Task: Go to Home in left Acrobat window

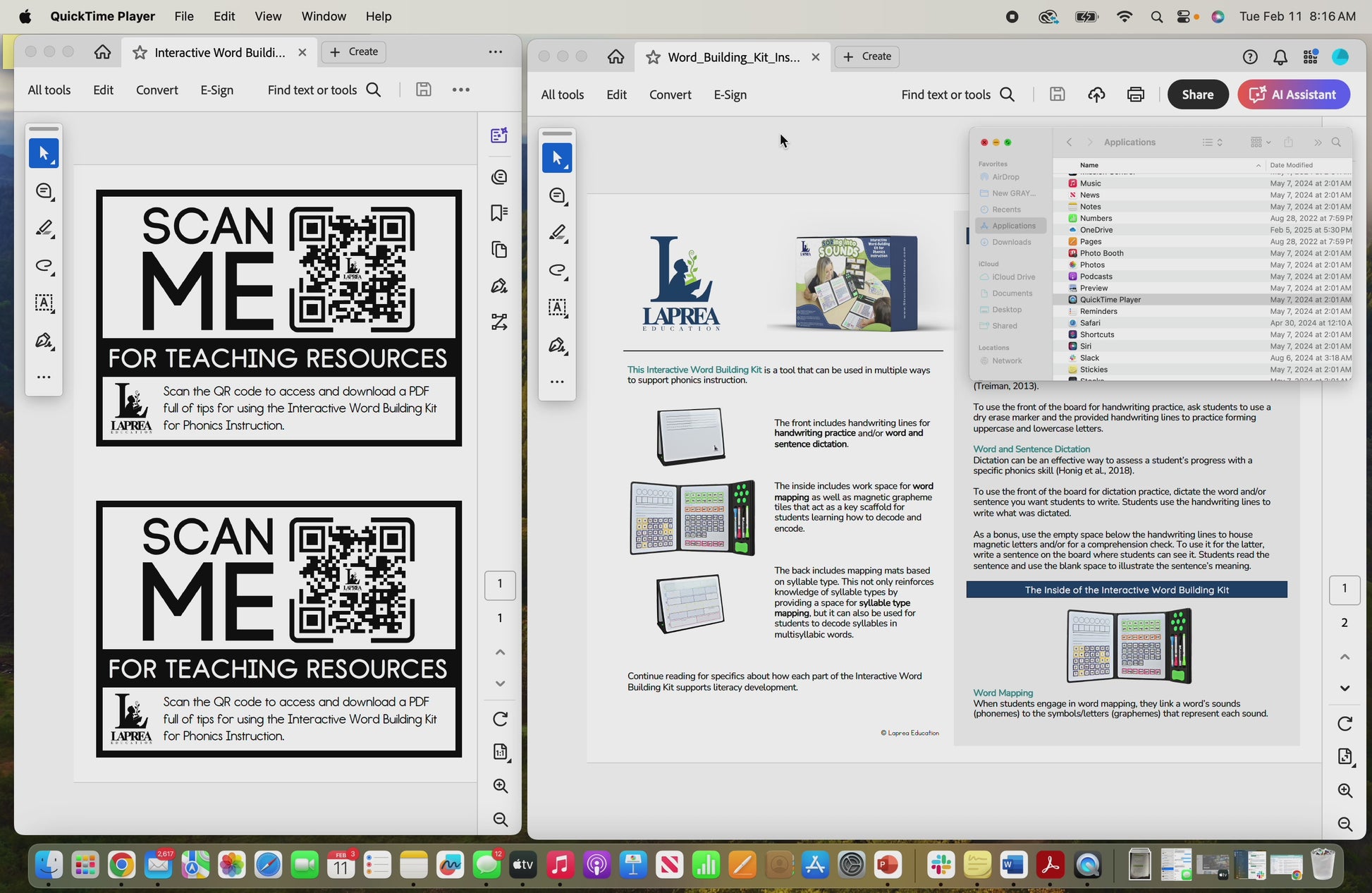Action: pos(102,52)
